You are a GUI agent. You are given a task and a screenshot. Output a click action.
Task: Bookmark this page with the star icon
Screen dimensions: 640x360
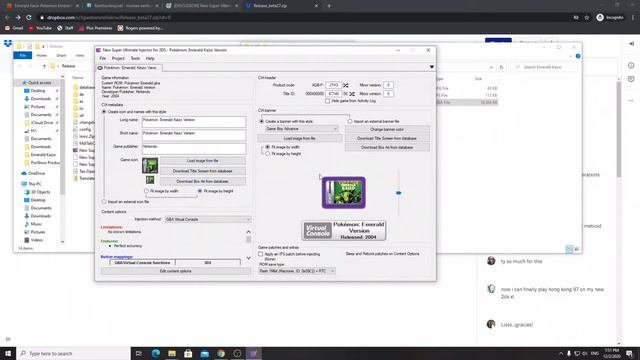coord(587,18)
